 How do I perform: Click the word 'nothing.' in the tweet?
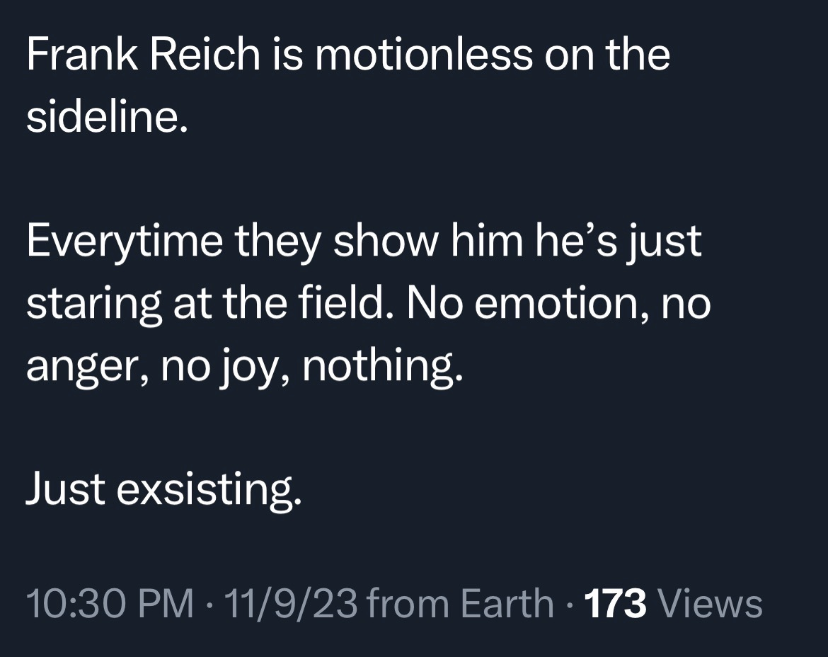pos(382,367)
